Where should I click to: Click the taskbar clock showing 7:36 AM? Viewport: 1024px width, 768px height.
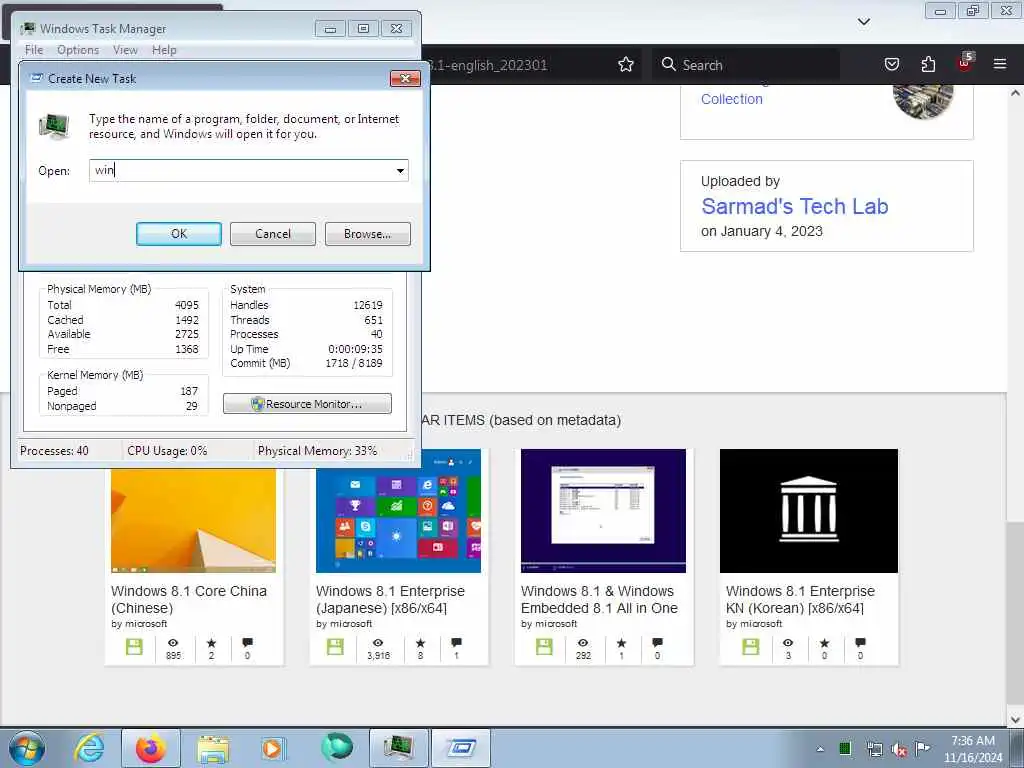[x=973, y=749]
